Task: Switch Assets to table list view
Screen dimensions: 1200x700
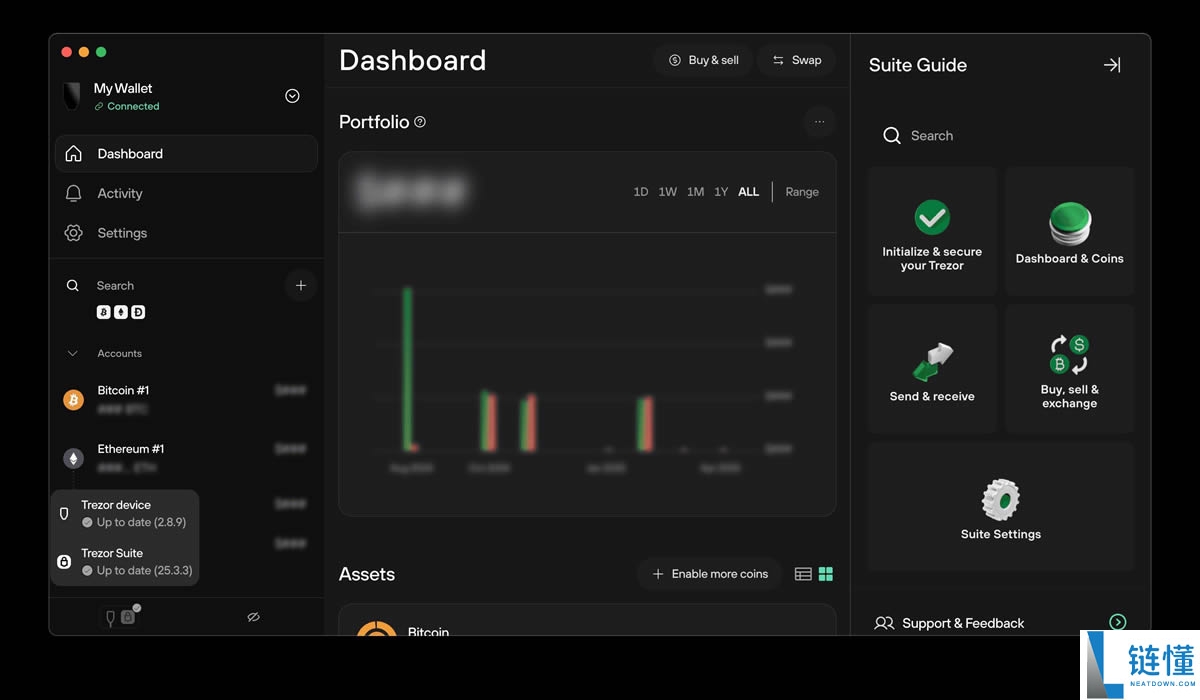Action: 803,574
